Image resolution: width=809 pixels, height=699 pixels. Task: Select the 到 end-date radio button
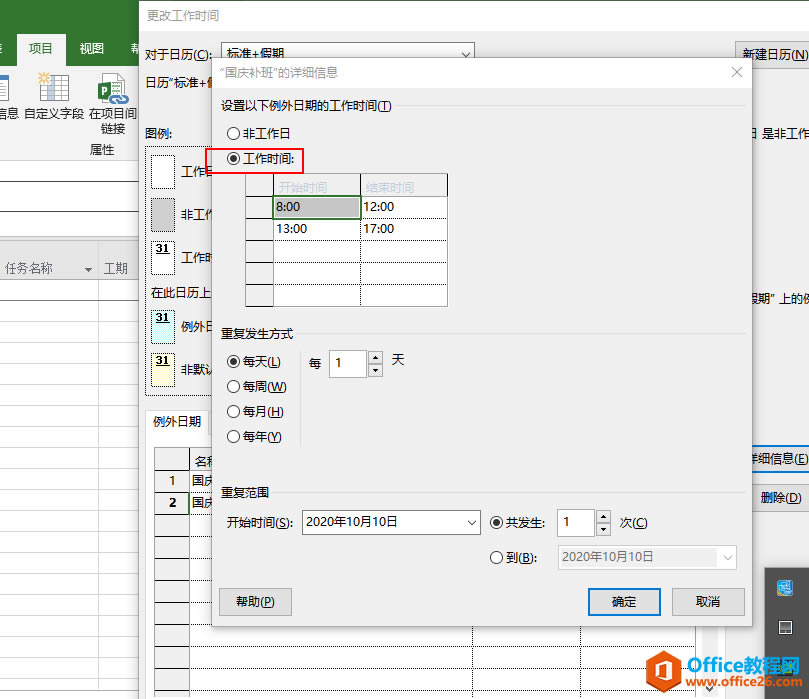497,558
